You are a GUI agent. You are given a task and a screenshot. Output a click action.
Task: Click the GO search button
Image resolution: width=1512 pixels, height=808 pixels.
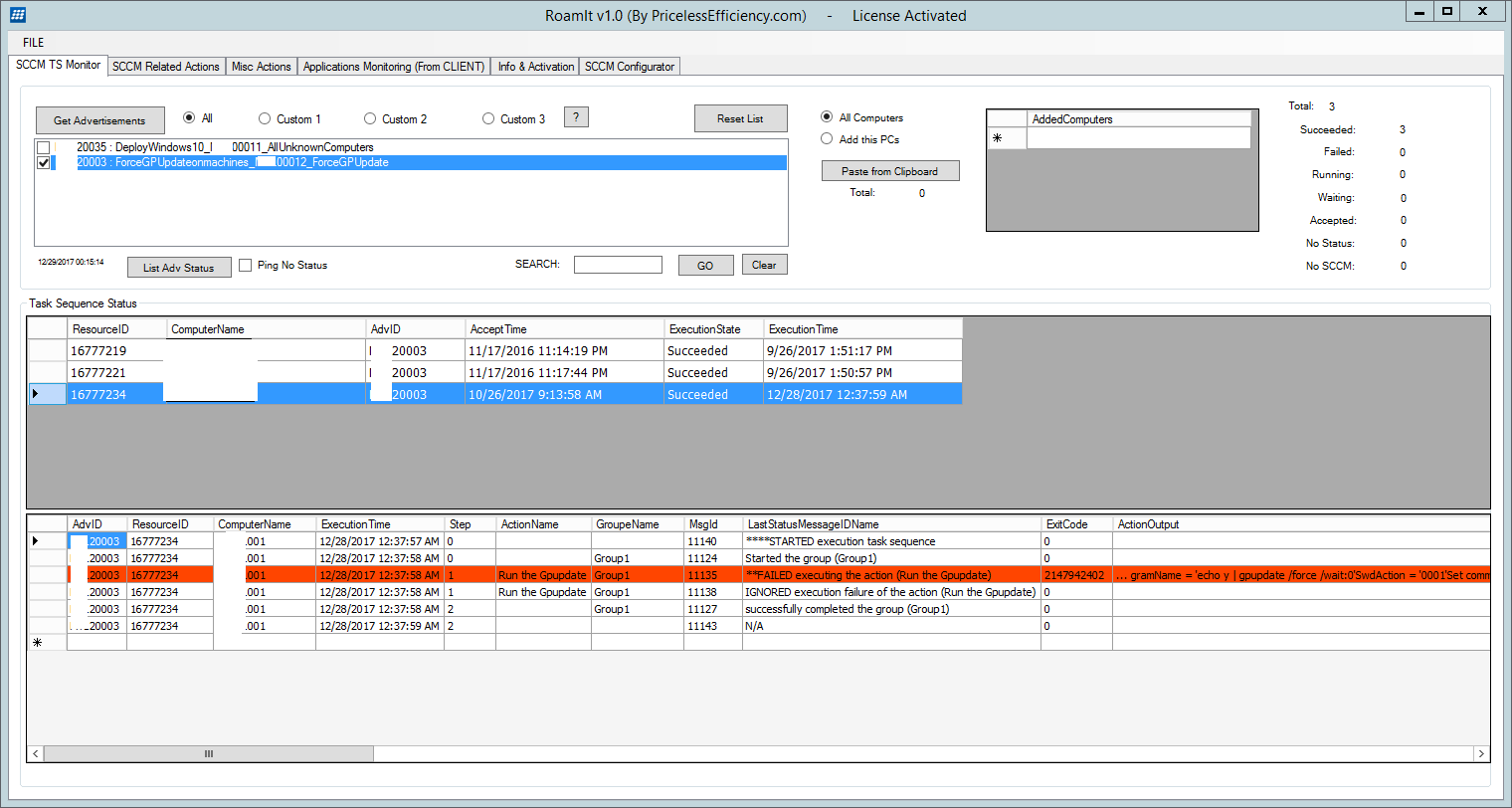[x=705, y=266]
